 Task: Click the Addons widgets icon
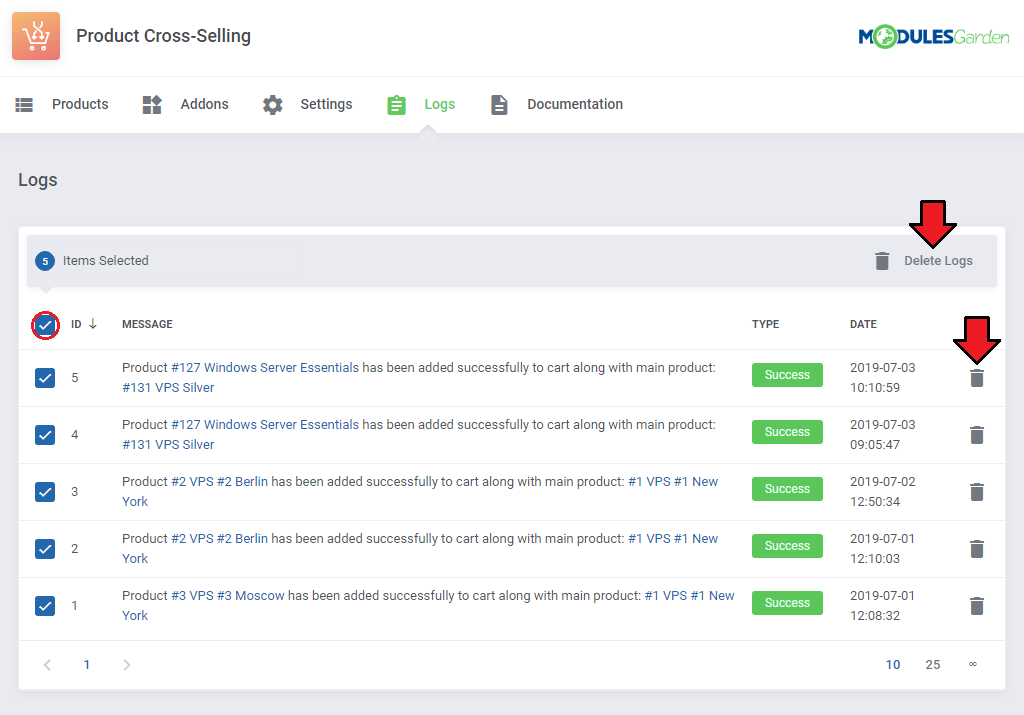[x=152, y=104]
